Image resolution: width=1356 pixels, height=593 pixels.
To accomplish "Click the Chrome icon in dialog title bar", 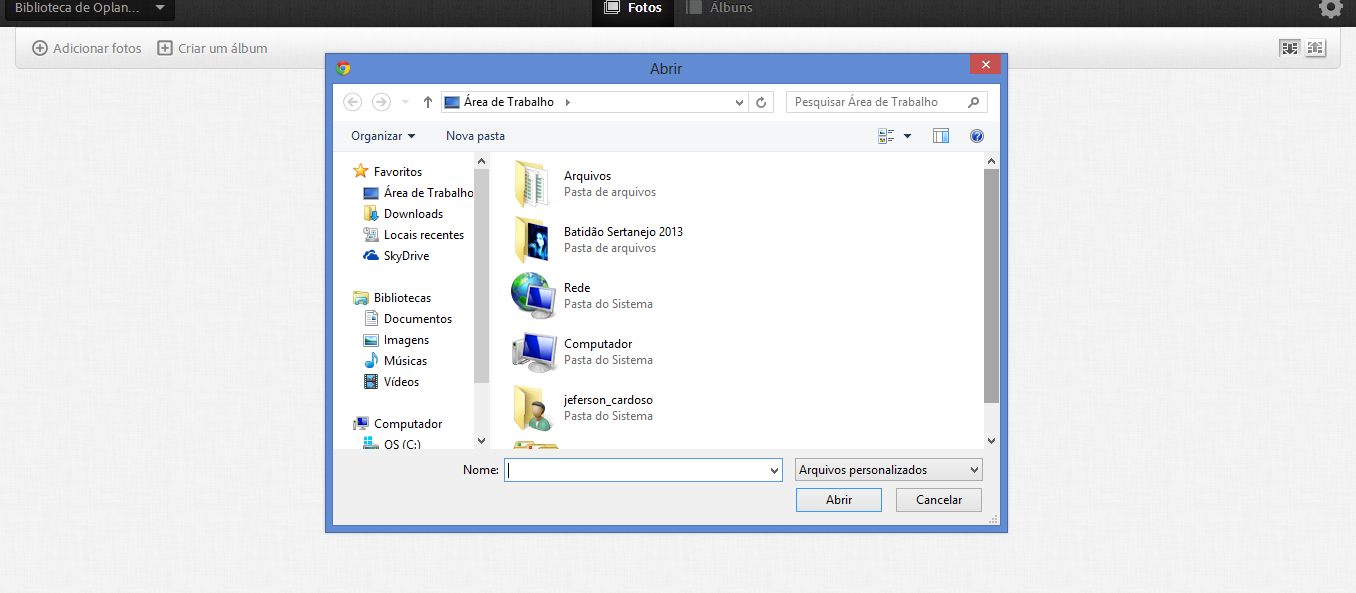I will 343,68.
